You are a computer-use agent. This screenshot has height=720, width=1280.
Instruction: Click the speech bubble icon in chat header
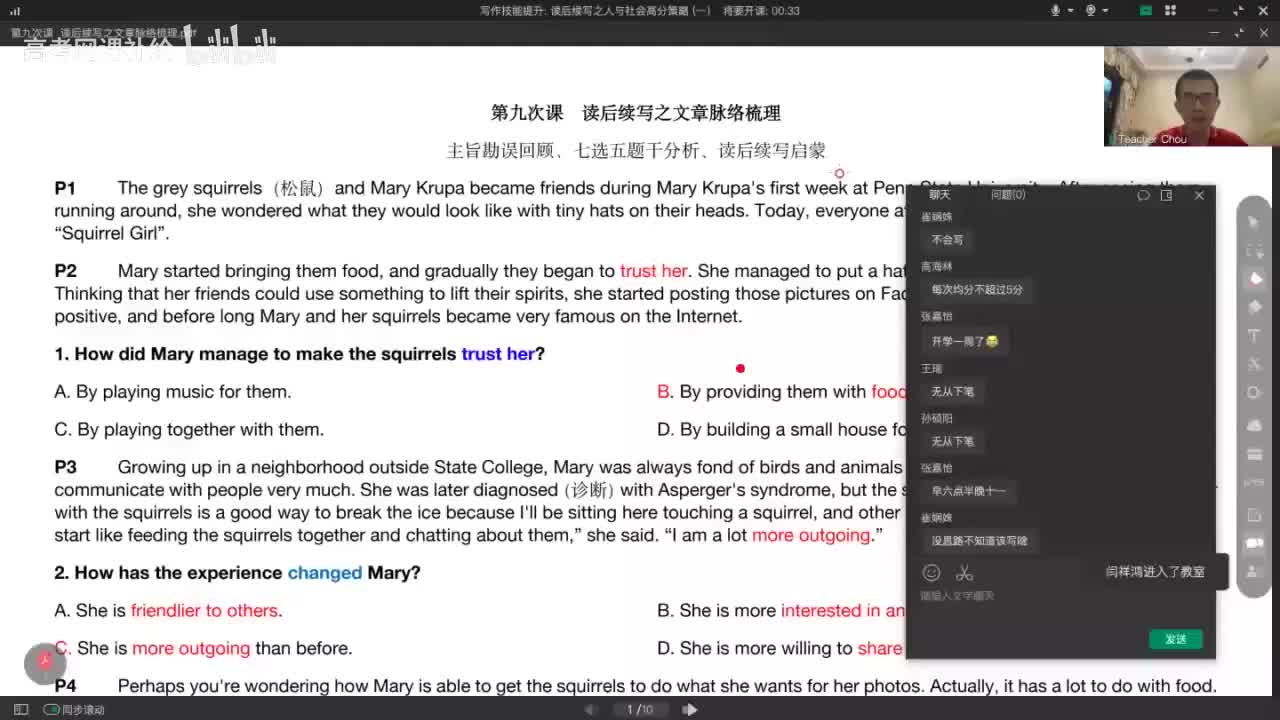click(1143, 195)
